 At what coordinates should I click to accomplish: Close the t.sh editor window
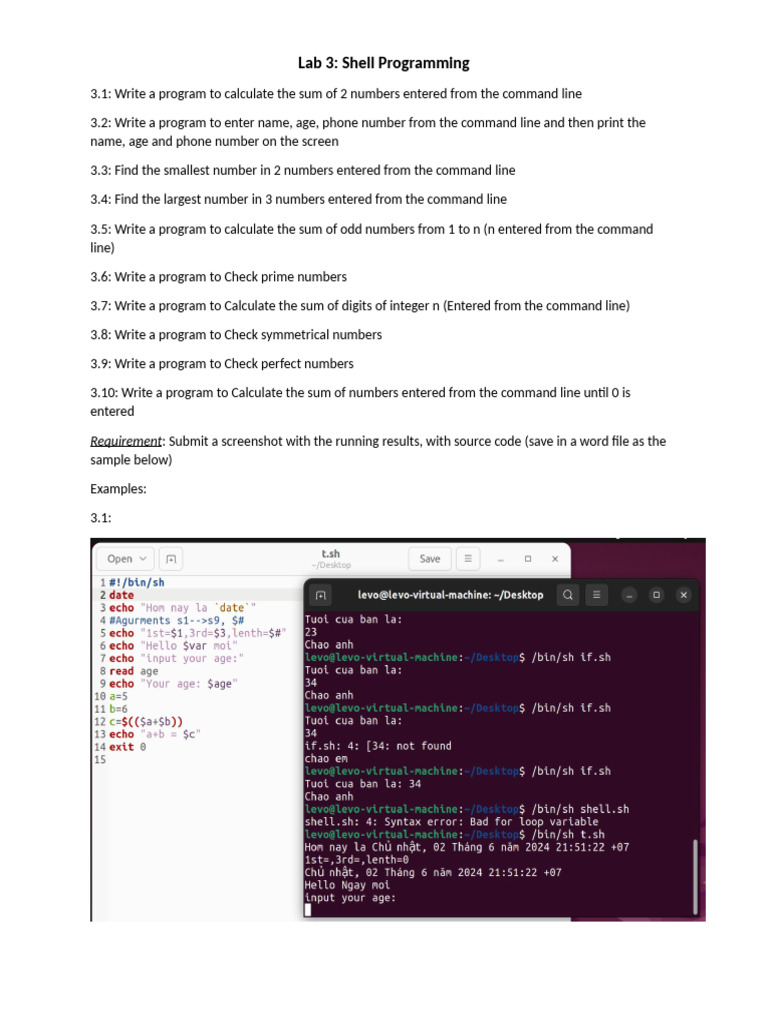(555, 559)
